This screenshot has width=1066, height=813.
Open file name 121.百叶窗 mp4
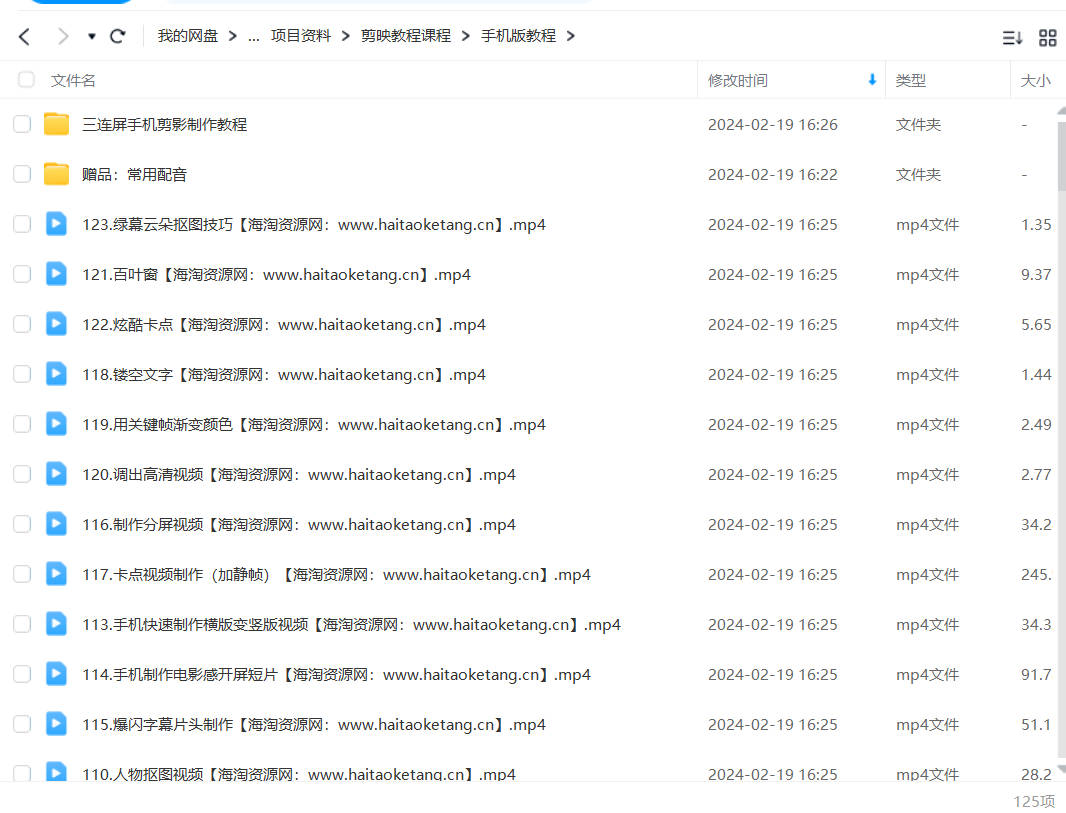click(x=277, y=275)
